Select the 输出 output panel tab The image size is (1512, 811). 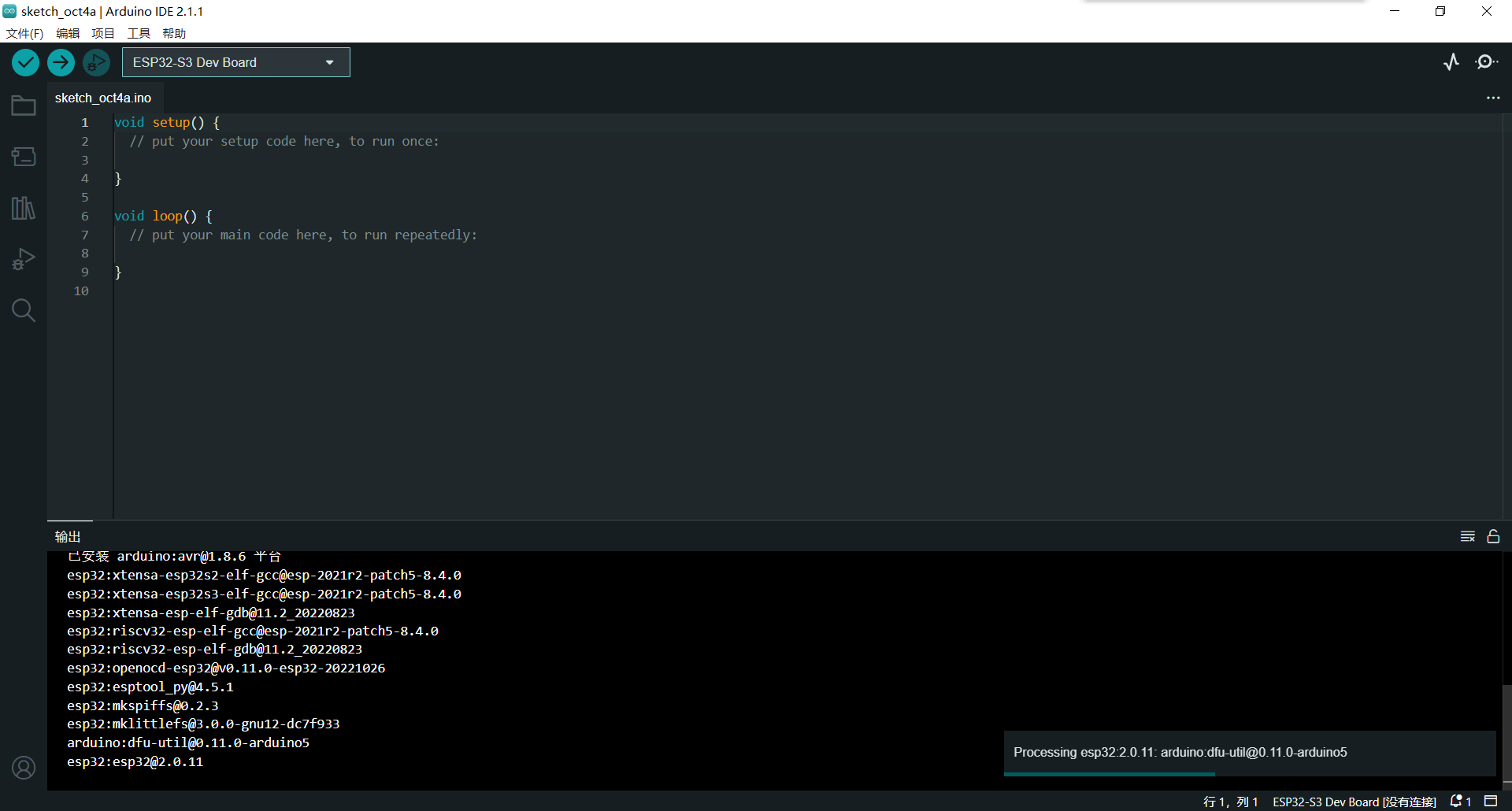68,536
